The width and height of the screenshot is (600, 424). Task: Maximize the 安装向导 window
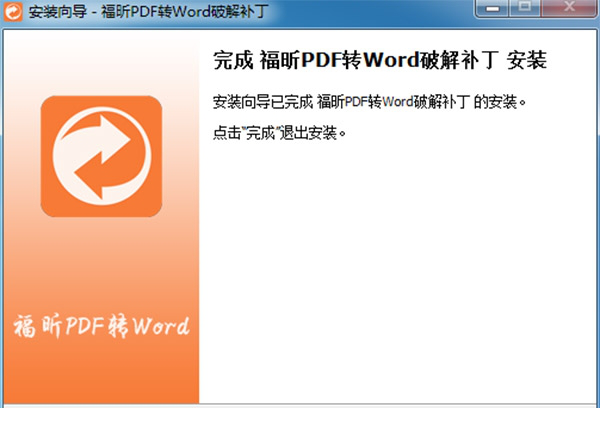point(525,8)
